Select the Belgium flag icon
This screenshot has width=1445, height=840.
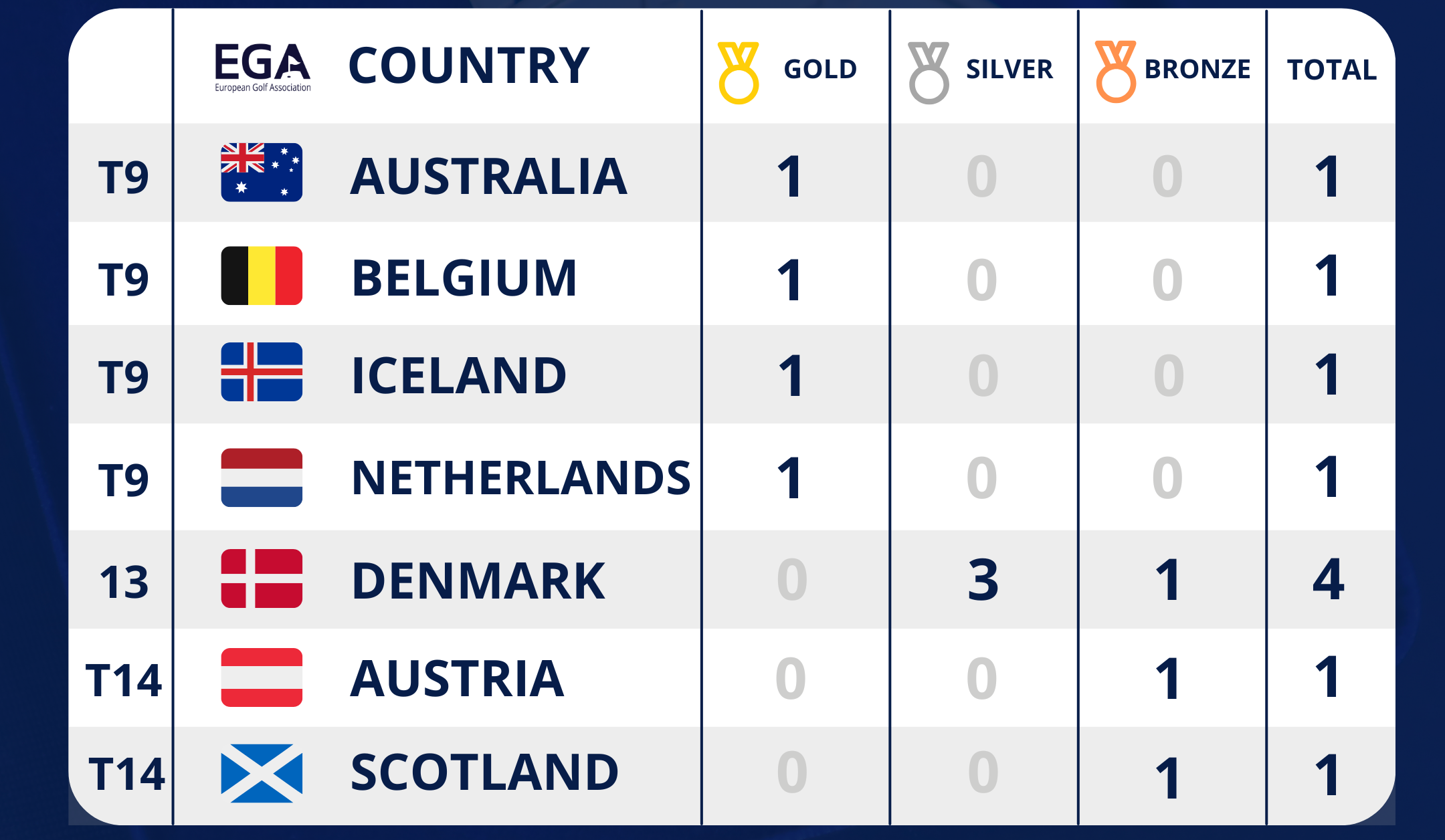262,276
